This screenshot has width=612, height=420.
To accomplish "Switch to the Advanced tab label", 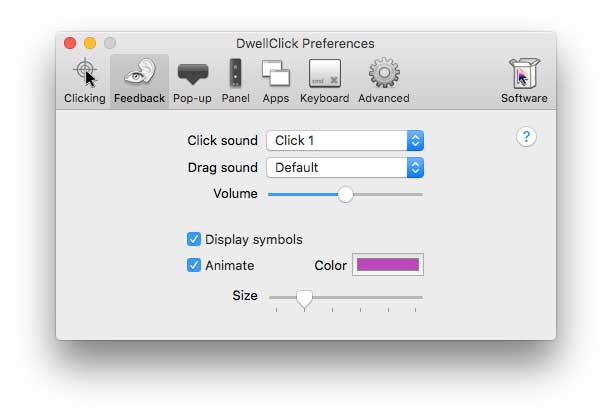I will 384,98.
